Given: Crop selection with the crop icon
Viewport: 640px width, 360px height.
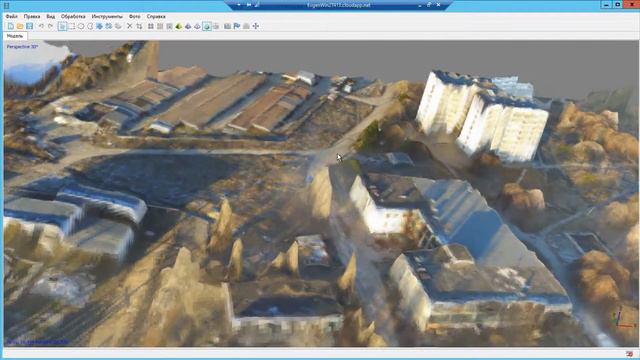Looking at the screenshot, I should click(x=139, y=26).
